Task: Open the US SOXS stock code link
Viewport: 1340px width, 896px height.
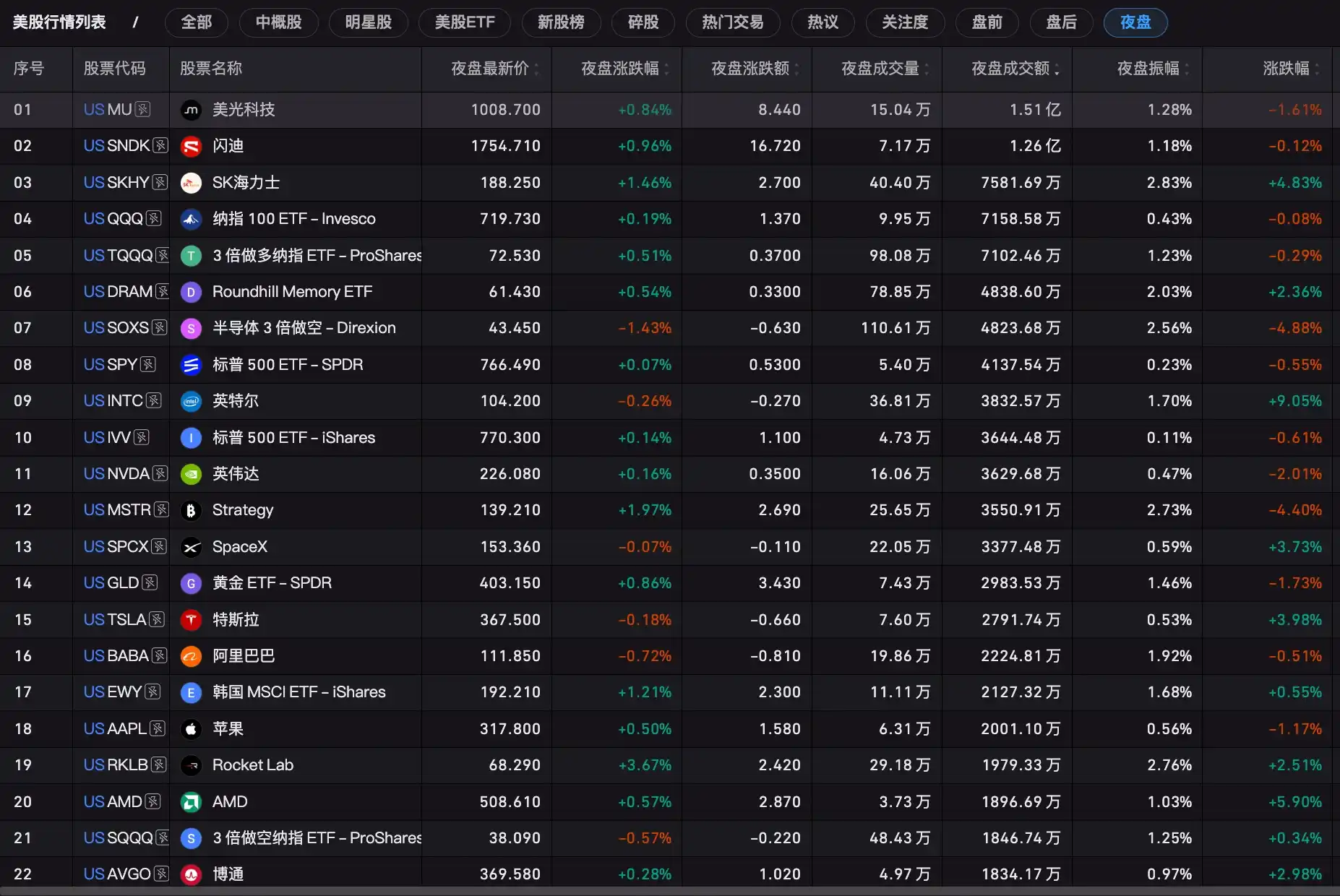Action: click(116, 328)
